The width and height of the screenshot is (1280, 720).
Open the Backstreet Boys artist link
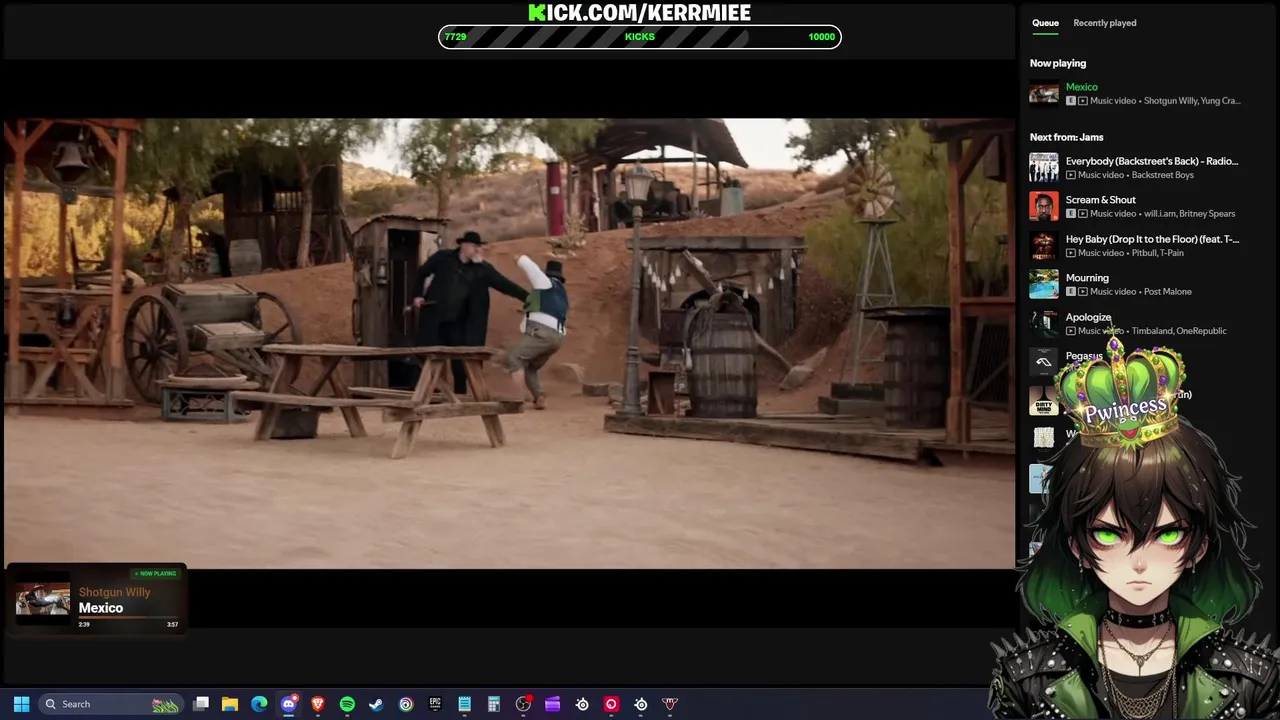click(1162, 175)
